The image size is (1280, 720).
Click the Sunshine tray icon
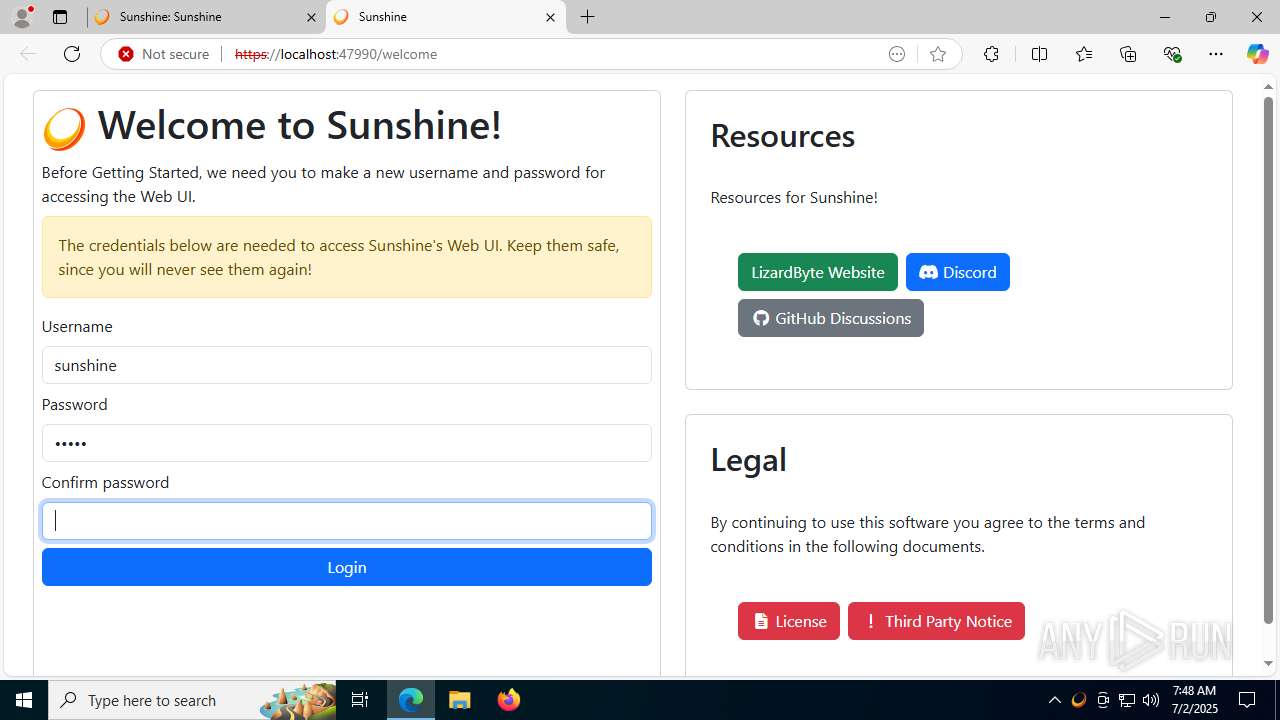[1078, 700]
